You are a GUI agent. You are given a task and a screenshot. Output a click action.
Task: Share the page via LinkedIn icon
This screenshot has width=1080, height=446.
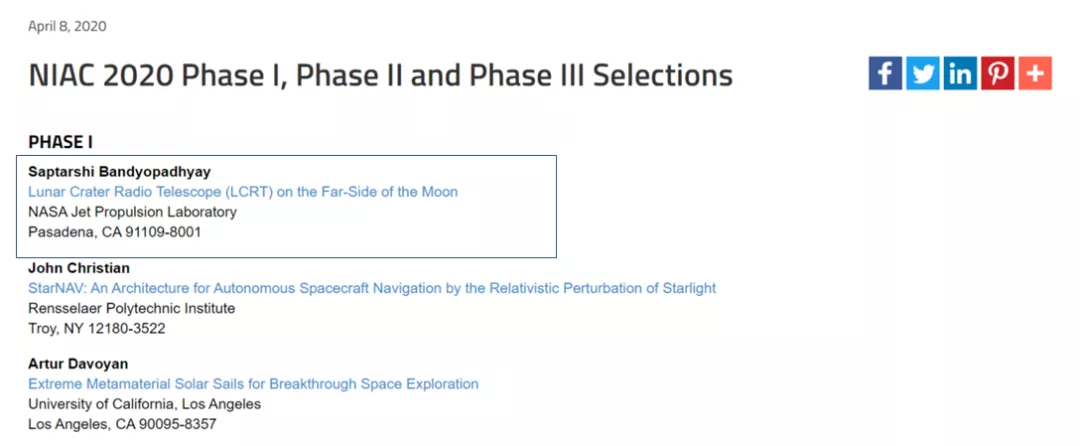[x=960, y=74]
